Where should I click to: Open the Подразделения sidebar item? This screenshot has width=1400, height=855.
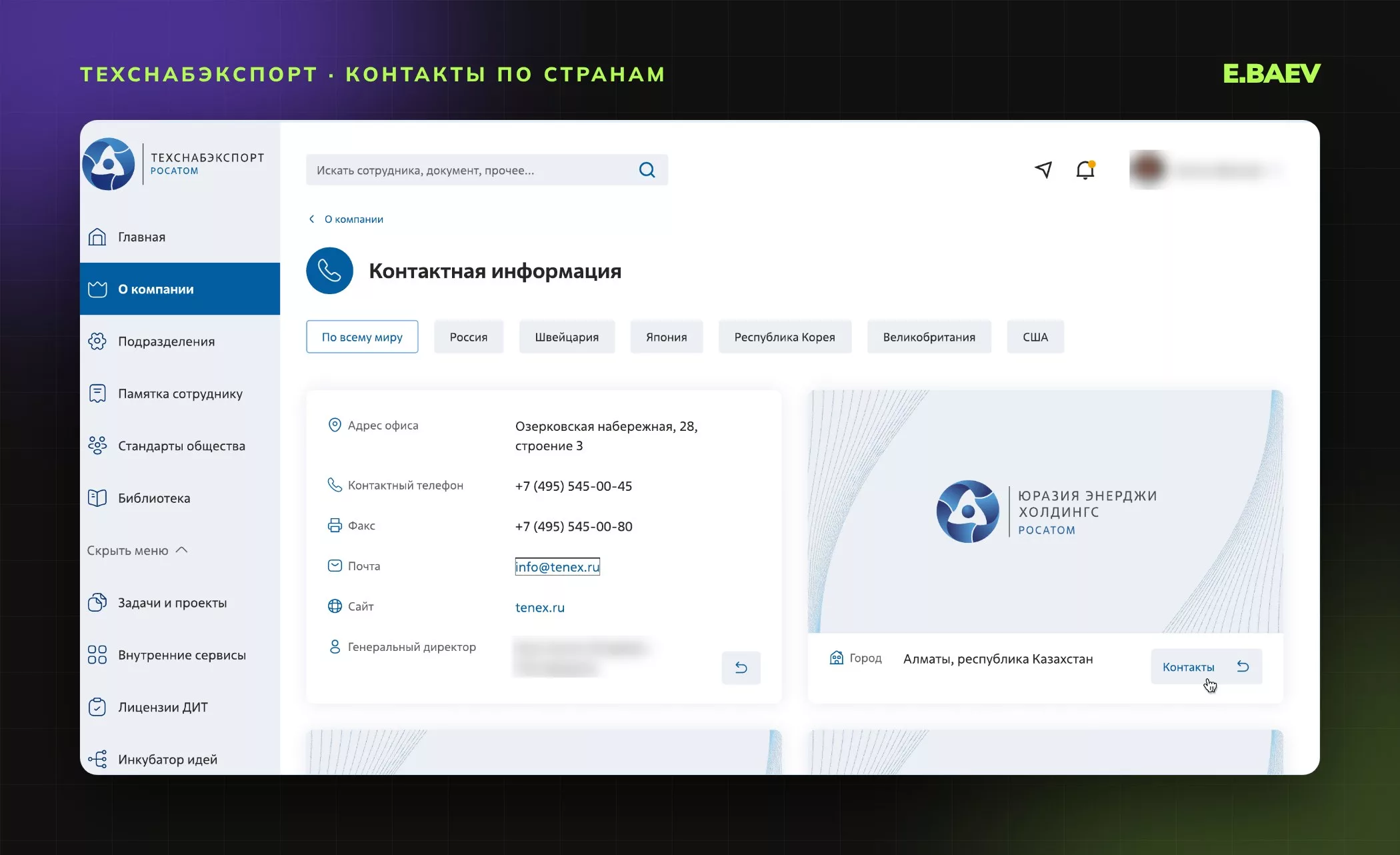(180, 341)
